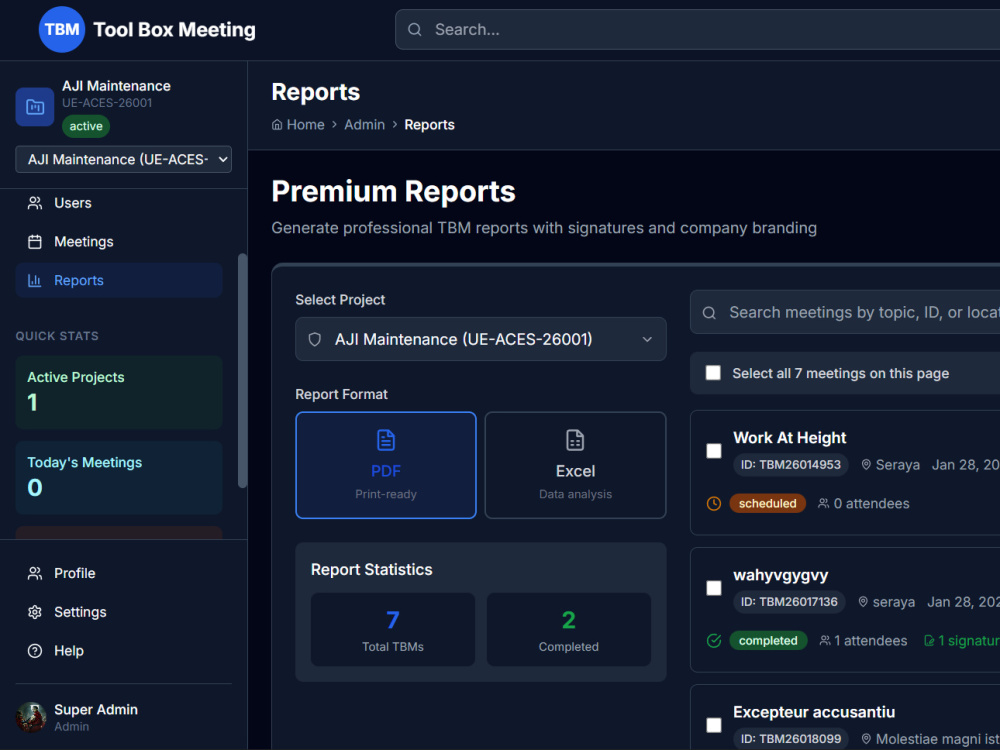Screen dimensions: 1000x750
Task: Open the Select Project dropdown
Action: [x=481, y=339]
